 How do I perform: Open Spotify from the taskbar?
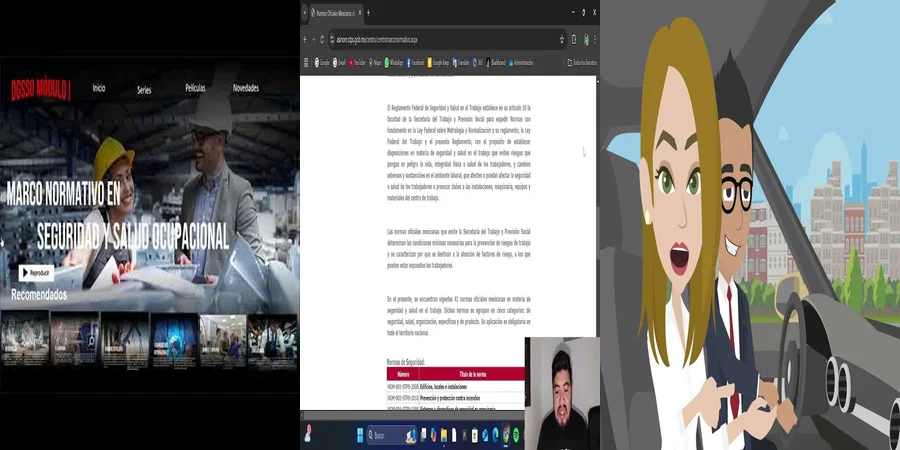[516, 435]
